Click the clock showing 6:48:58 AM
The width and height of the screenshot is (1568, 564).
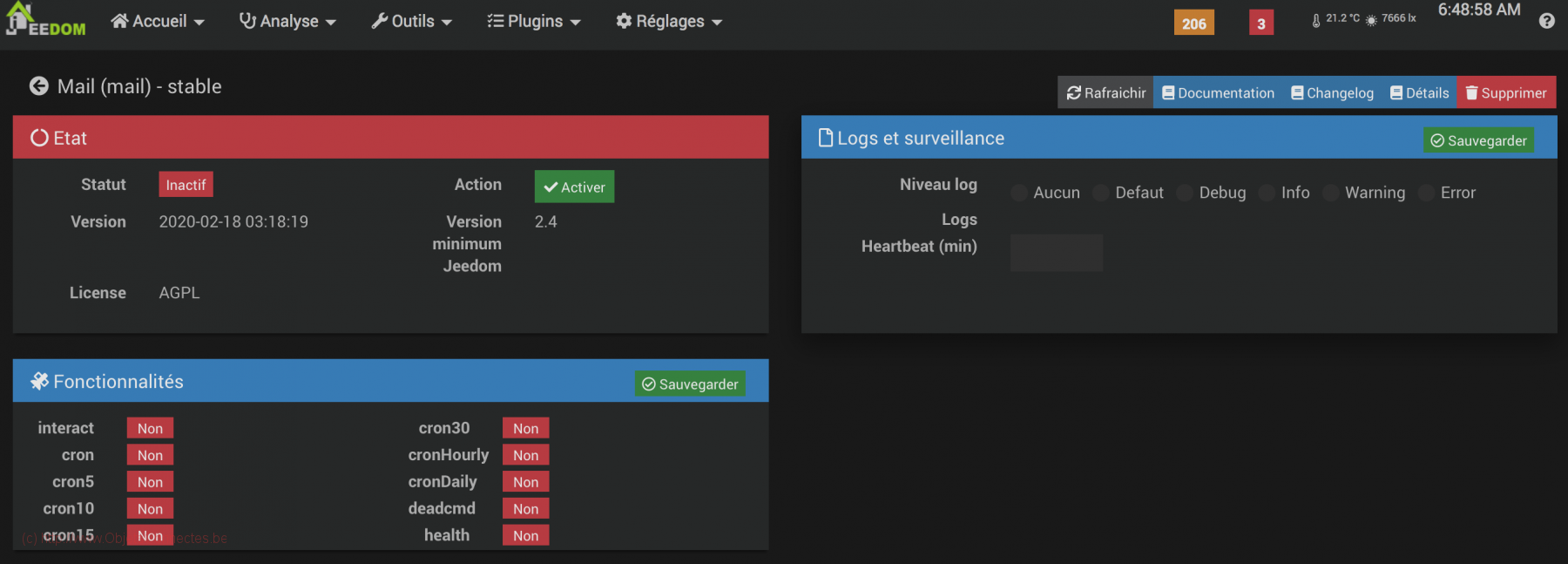(x=1479, y=10)
